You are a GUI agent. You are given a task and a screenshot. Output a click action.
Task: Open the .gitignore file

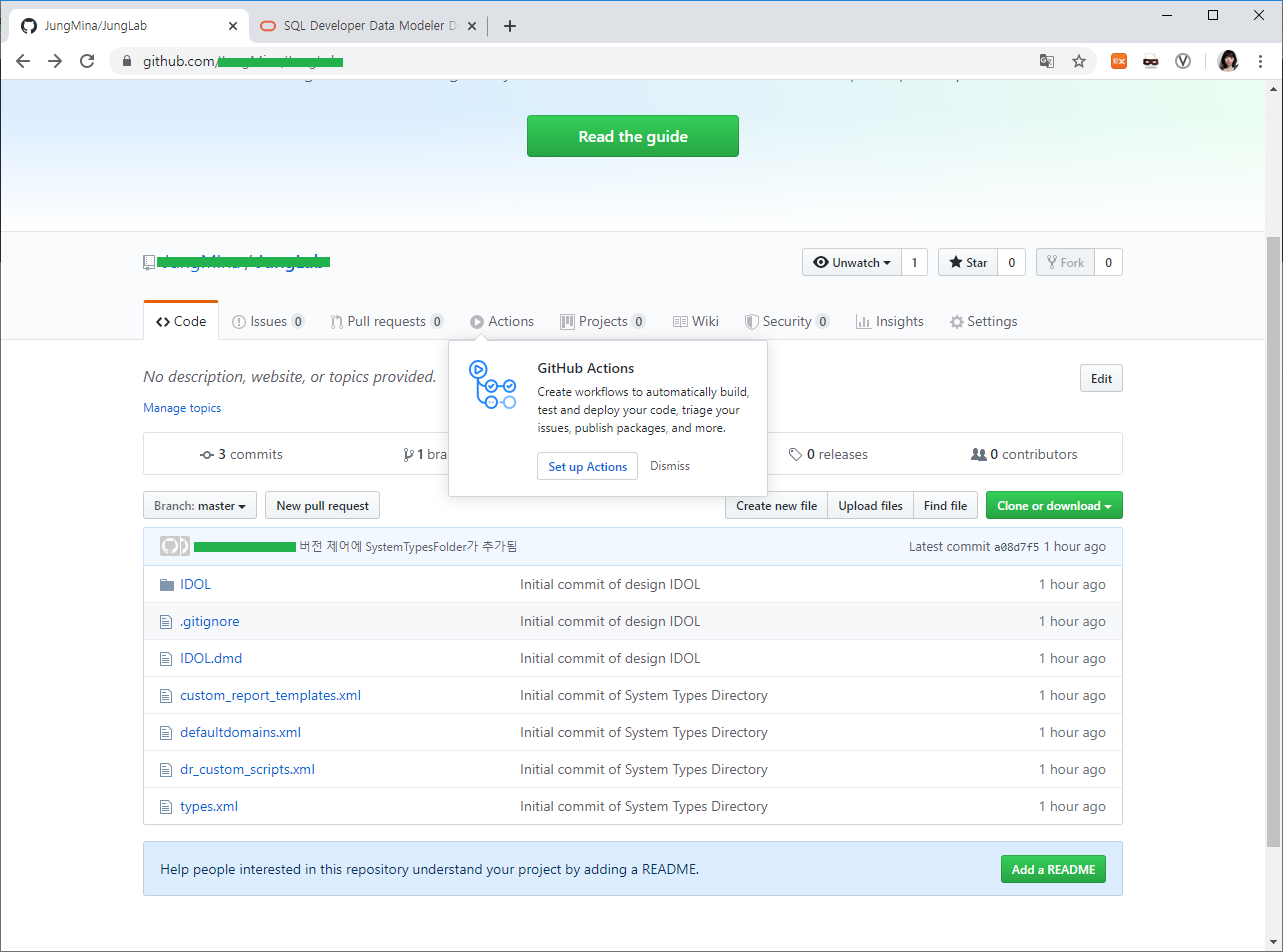pos(209,621)
